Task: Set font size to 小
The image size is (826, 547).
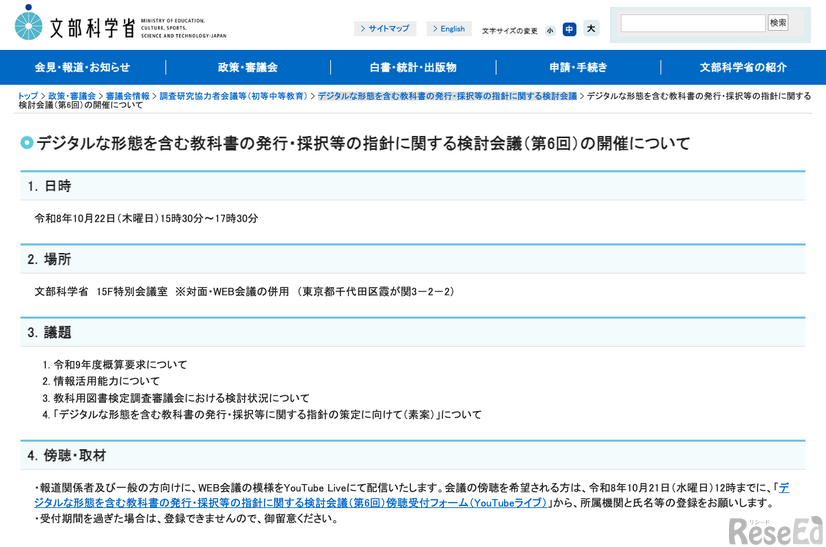Action: (550, 31)
